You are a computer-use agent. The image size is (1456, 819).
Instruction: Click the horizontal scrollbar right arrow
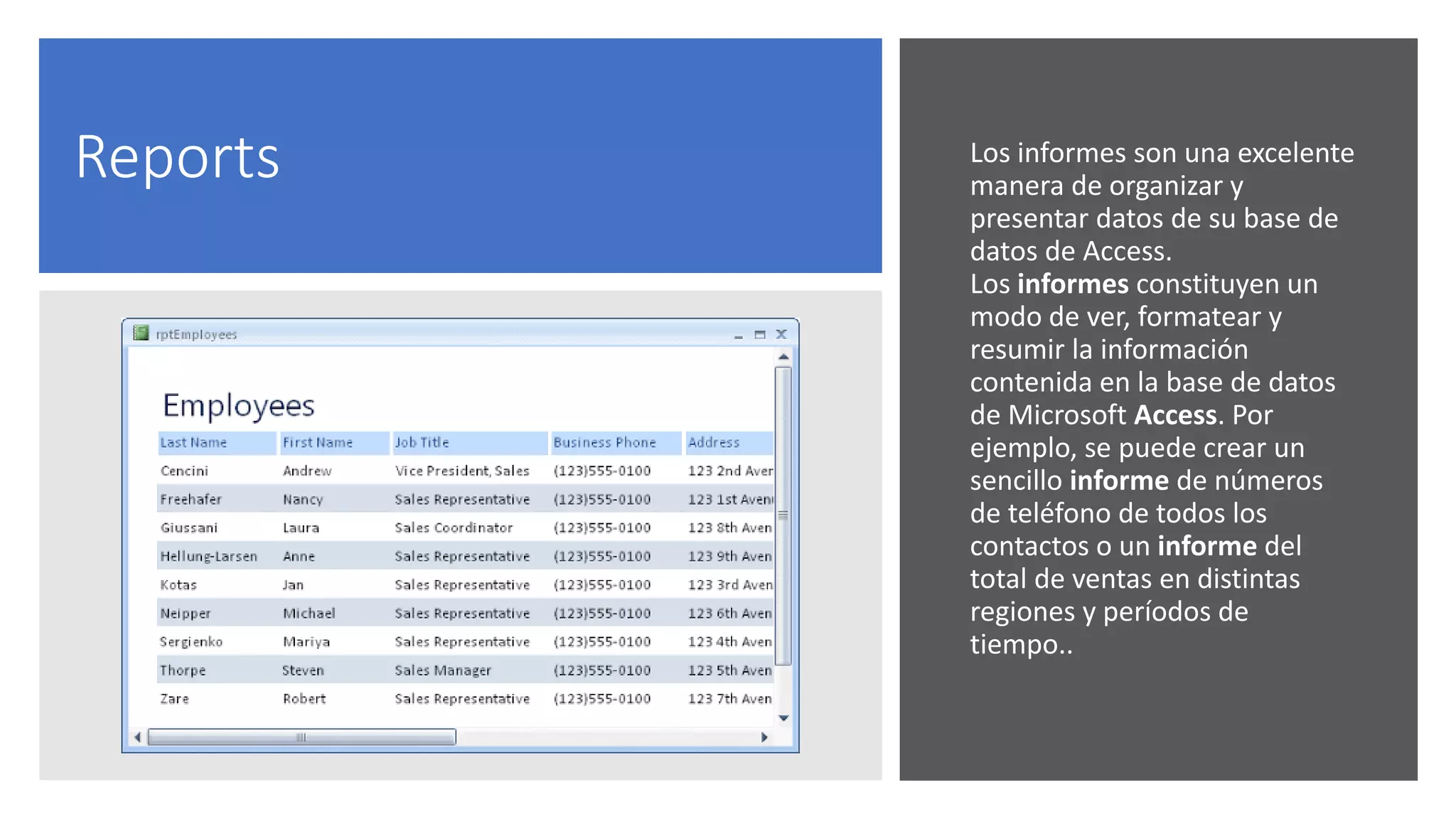click(x=764, y=737)
